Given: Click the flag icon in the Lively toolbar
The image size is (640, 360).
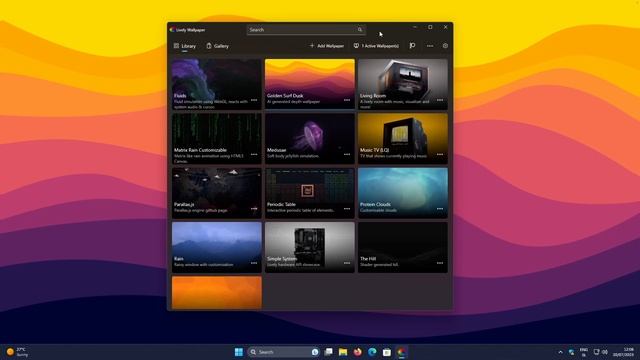Looking at the screenshot, I should coord(412,46).
